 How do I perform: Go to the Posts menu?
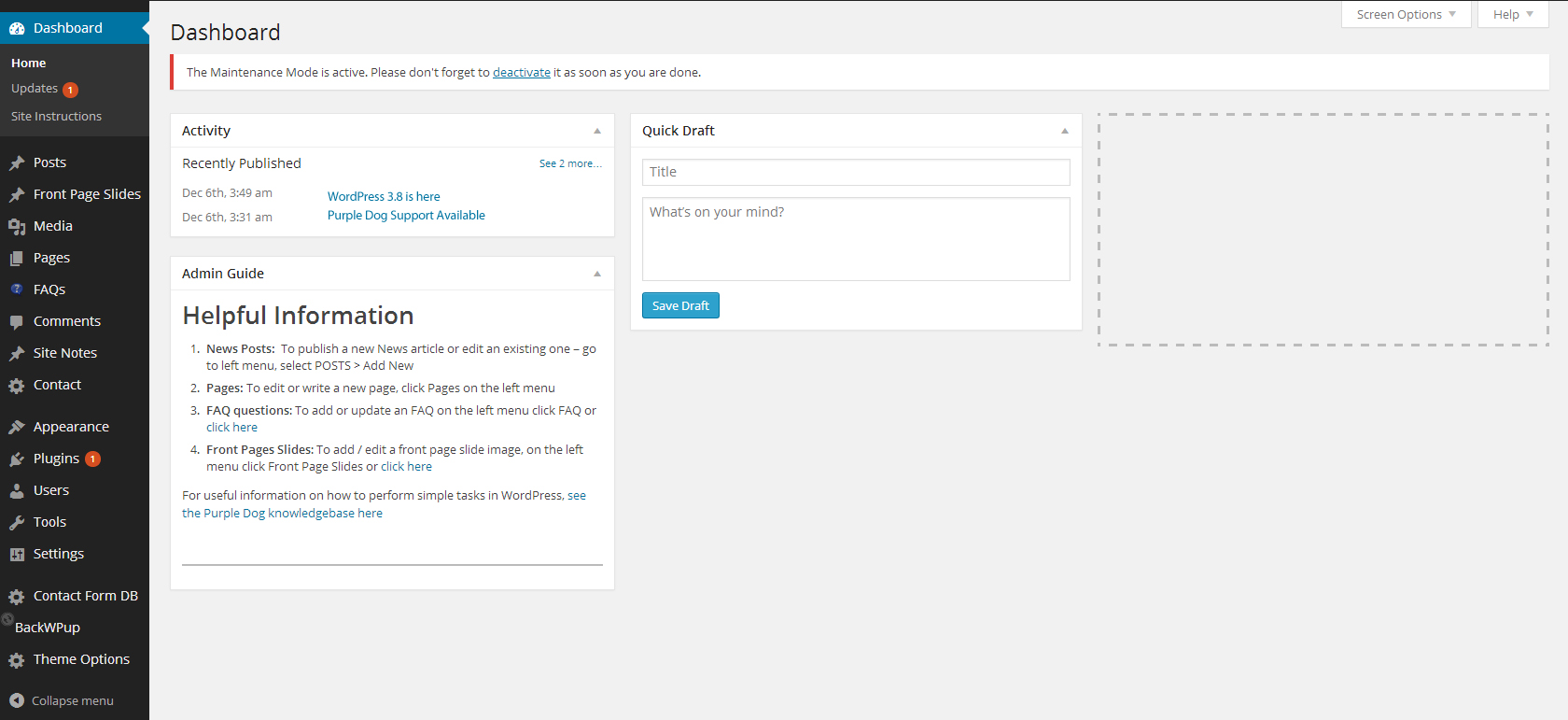(x=49, y=162)
